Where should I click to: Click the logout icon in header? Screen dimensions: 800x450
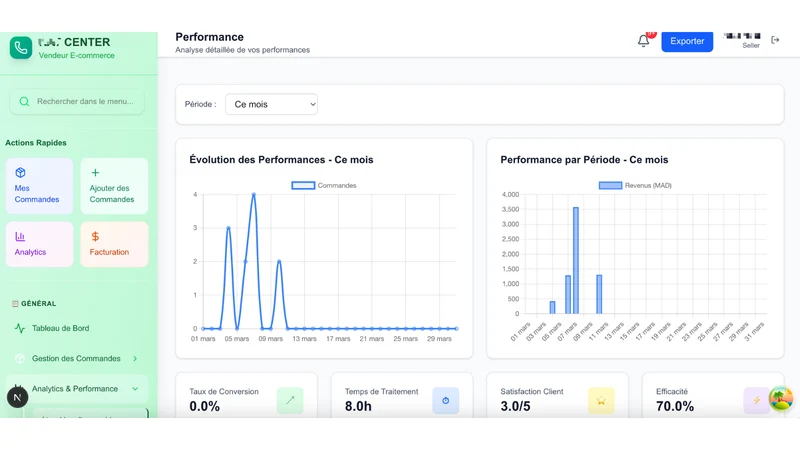(x=775, y=40)
